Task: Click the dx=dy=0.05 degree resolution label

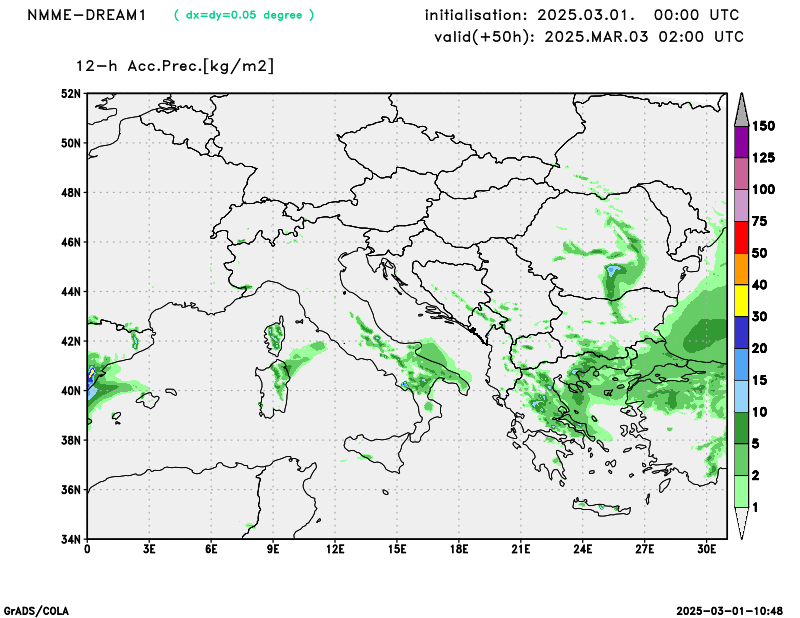Action: [244, 15]
